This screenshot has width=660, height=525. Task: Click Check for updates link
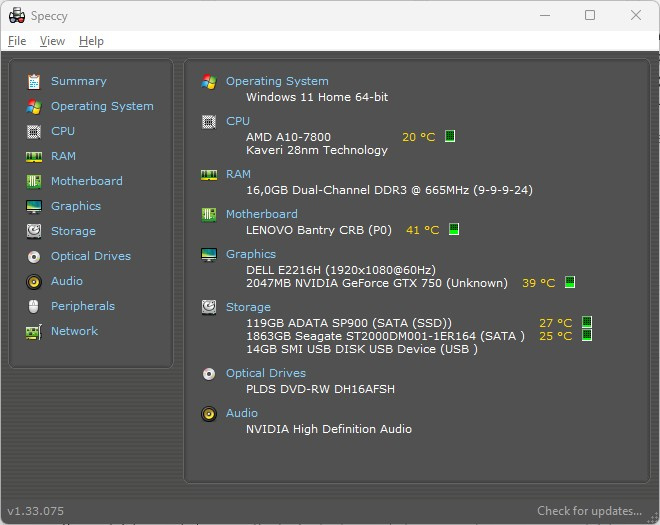(589, 511)
